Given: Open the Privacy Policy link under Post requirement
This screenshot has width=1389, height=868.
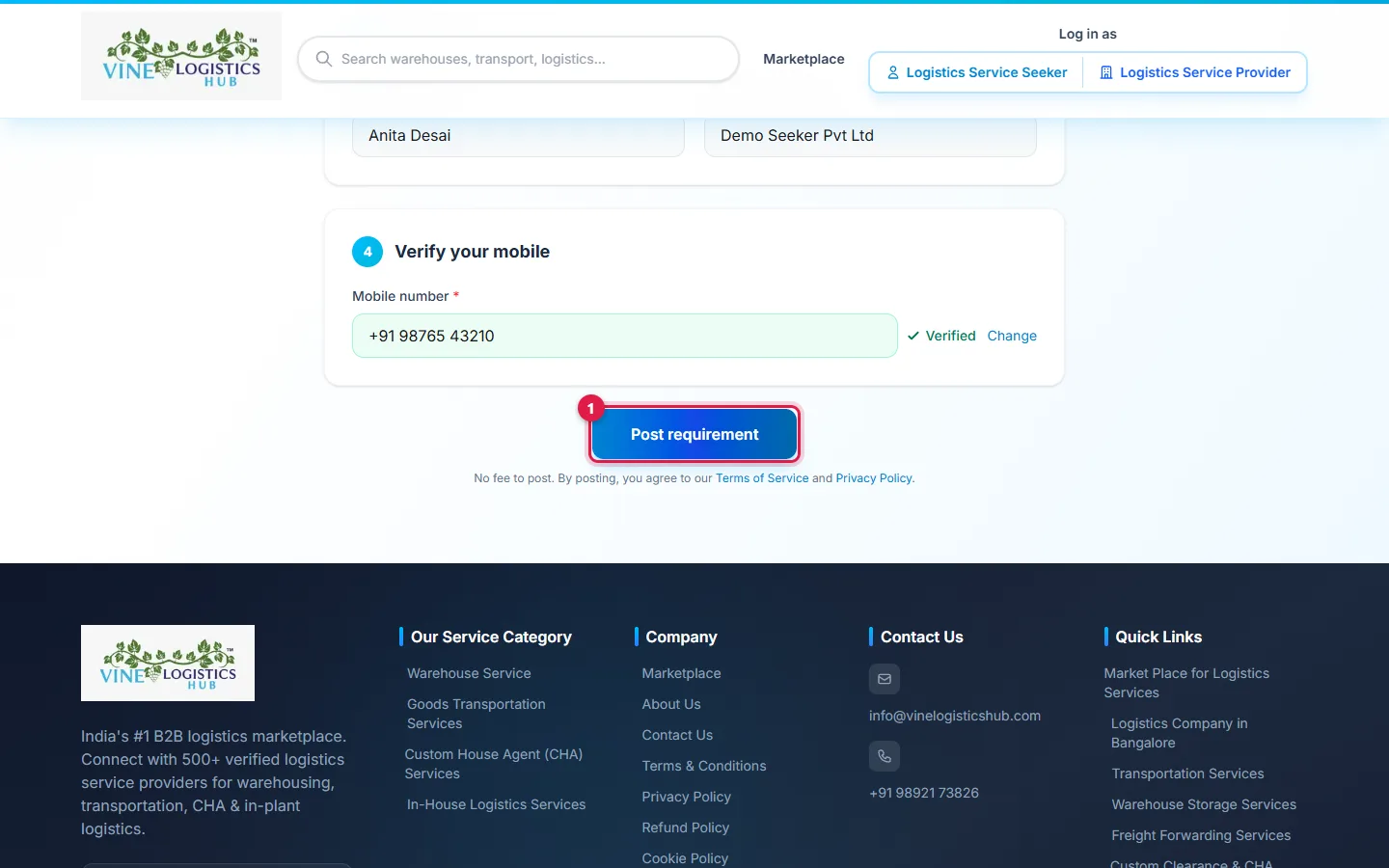Looking at the screenshot, I should pyautogui.click(x=874, y=478).
